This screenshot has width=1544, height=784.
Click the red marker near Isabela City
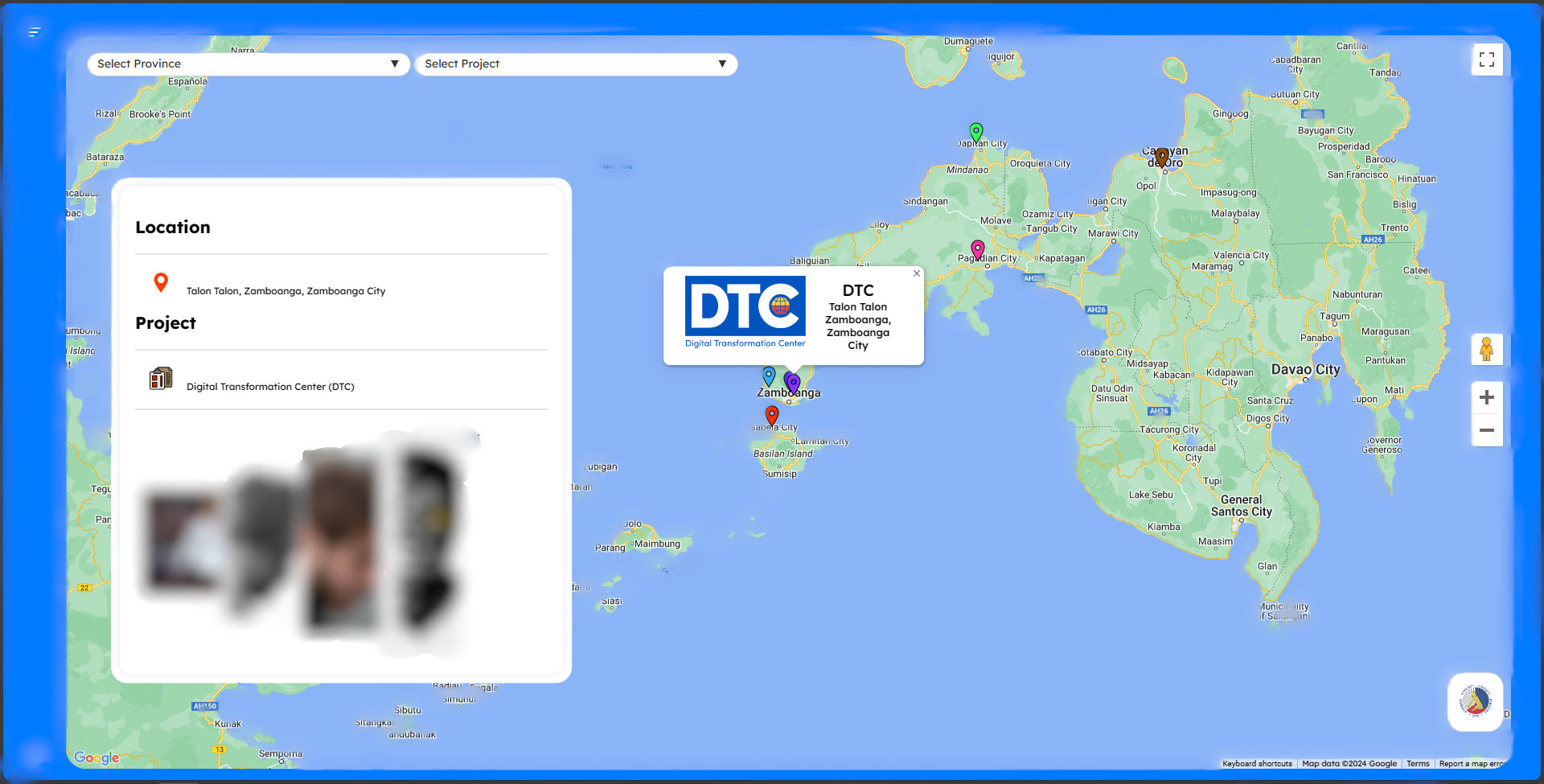tap(772, 416)
